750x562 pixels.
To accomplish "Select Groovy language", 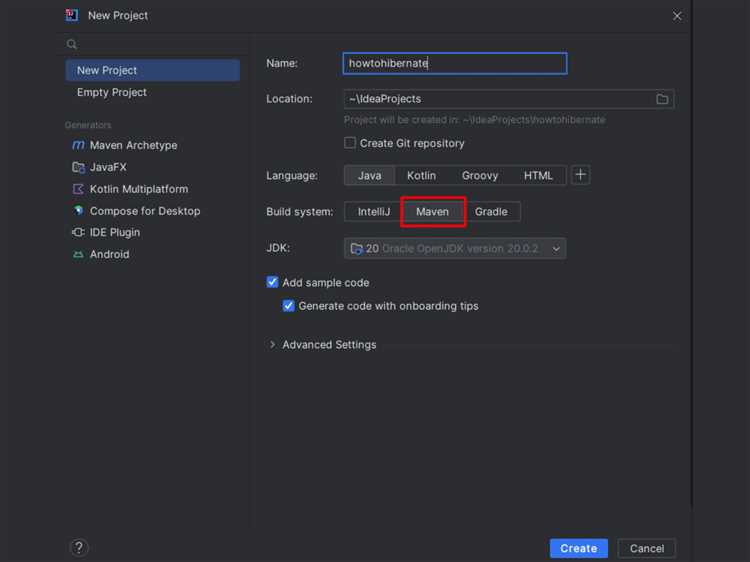I will click(480, 176).
